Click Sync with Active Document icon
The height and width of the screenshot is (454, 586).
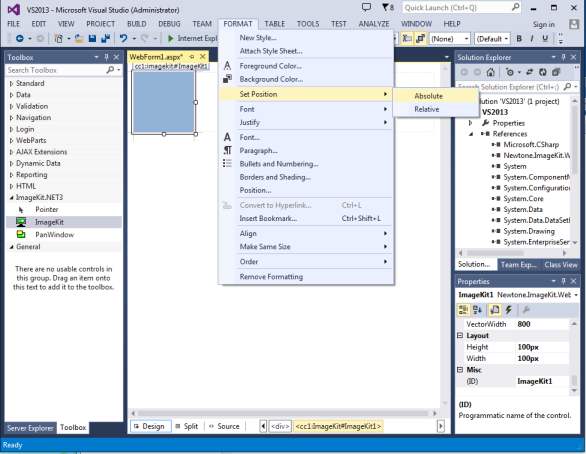(530, 72)
